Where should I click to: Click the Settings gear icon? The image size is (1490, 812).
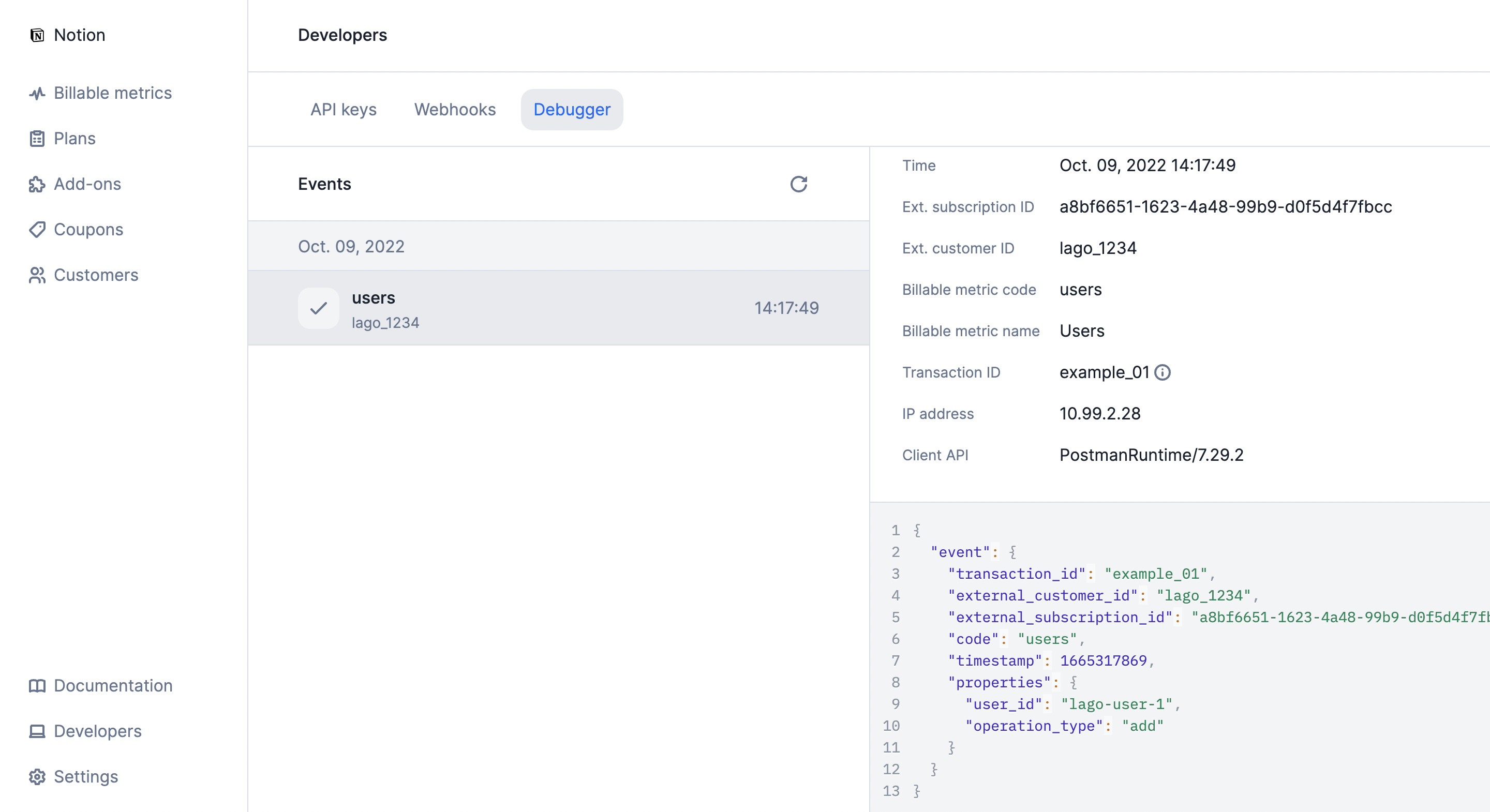click(x=37, y=777)
